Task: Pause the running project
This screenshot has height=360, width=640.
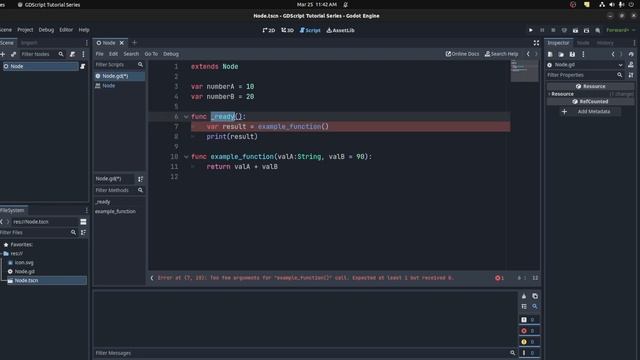Action: pos(542,30)
